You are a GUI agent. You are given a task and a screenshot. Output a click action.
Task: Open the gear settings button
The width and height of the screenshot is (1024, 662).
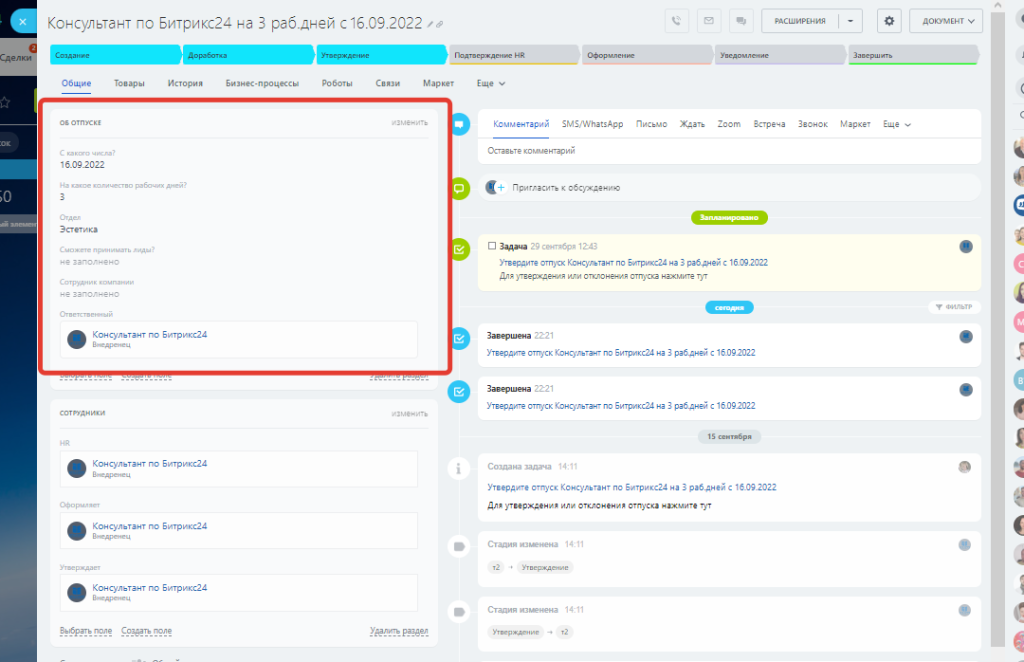tap(889, 21)
